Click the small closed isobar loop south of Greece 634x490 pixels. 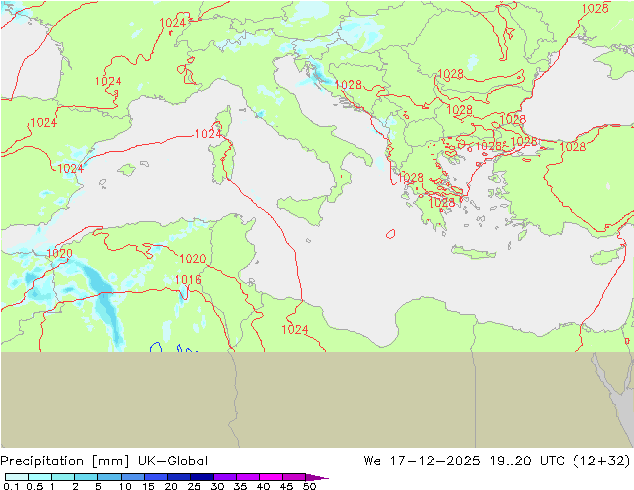tap(391, 234)
